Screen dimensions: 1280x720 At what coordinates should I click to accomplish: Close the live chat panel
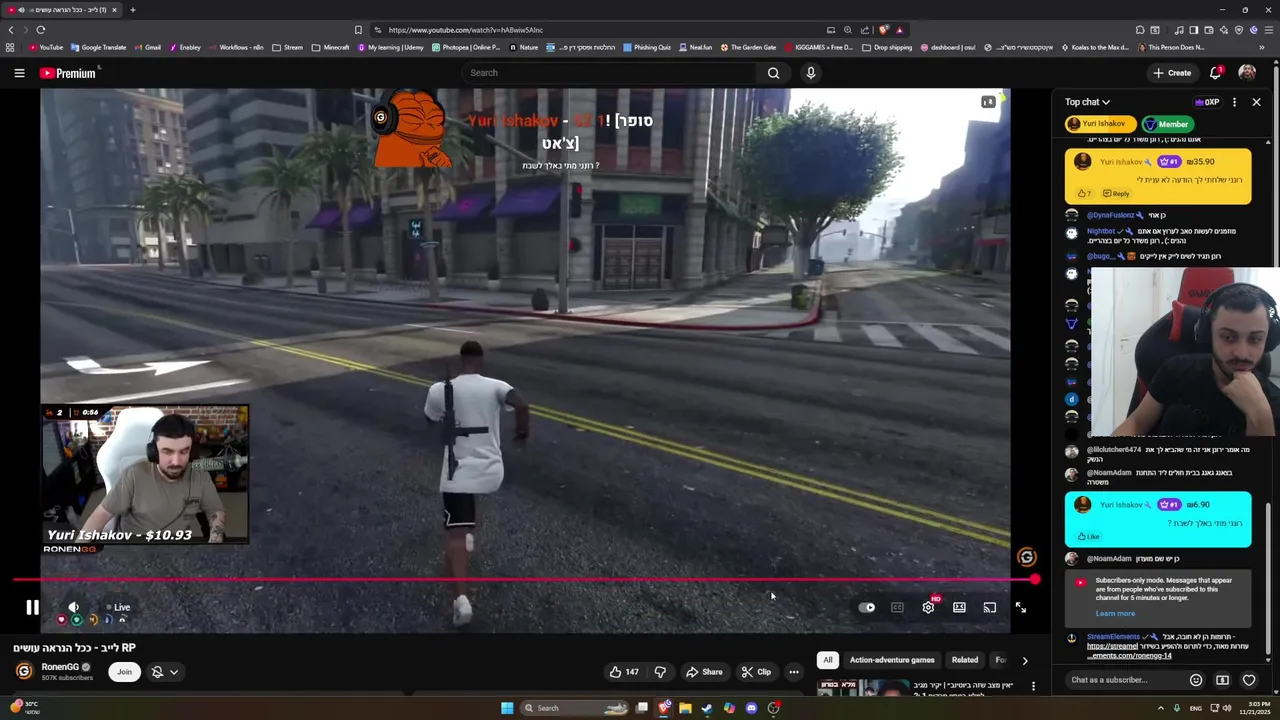[1257, 102]
